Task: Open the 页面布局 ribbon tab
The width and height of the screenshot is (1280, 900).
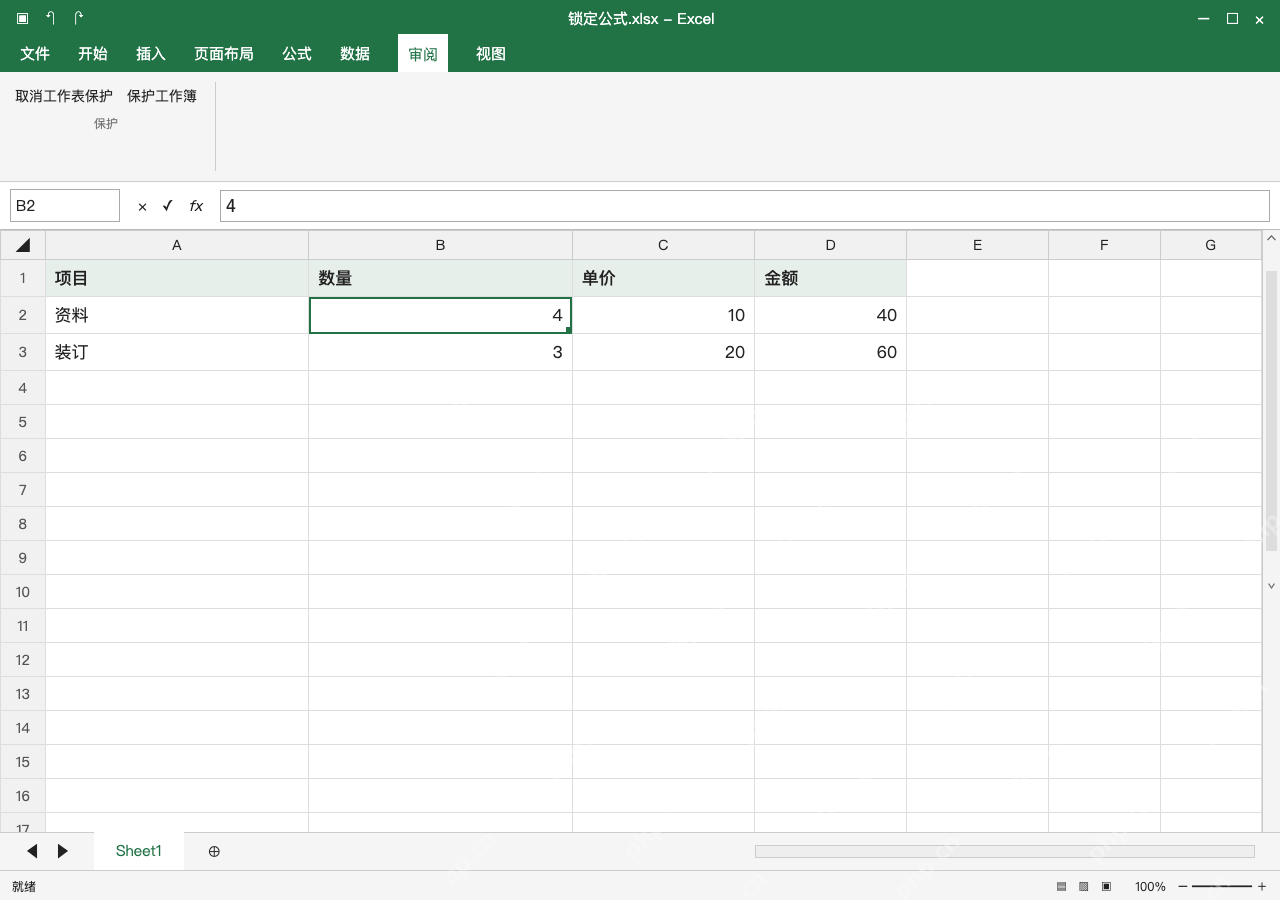Action: (224, 54)
